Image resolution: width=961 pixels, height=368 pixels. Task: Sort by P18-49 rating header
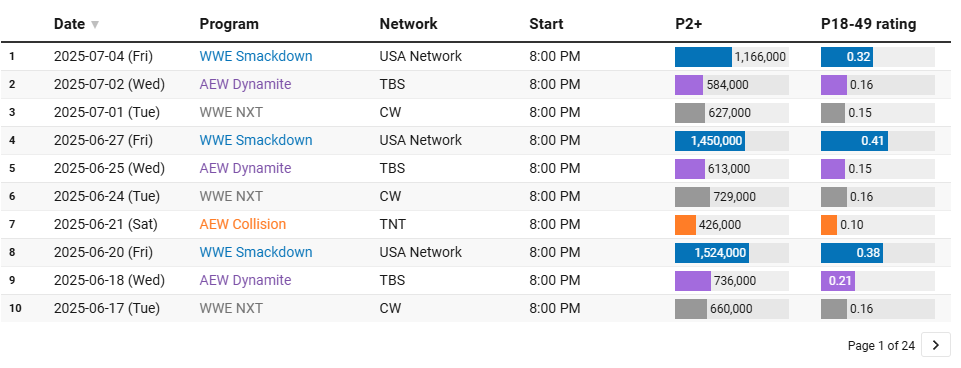(x=868, y=24)
